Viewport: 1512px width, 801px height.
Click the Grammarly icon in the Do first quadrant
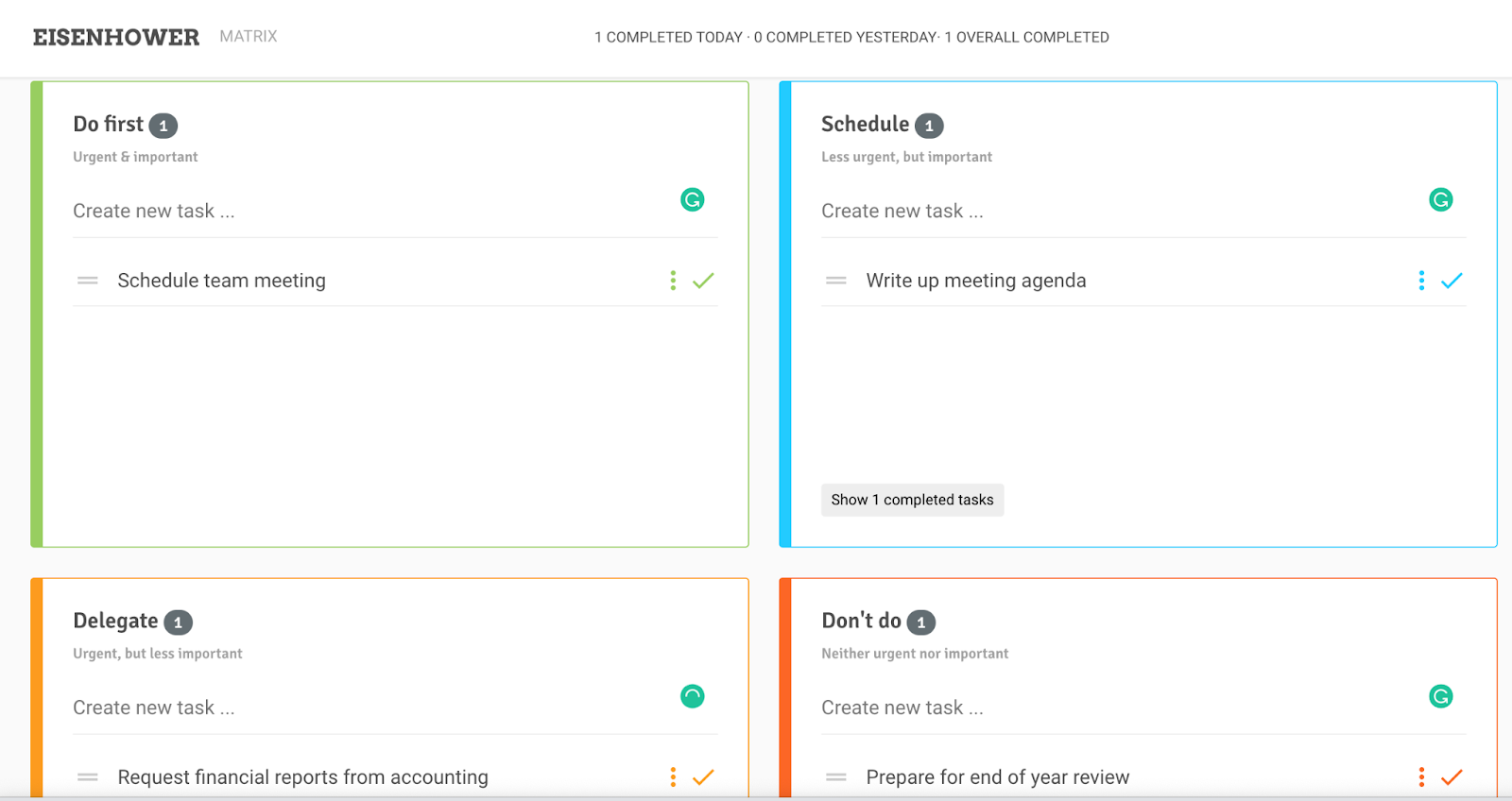click(693, 199)
